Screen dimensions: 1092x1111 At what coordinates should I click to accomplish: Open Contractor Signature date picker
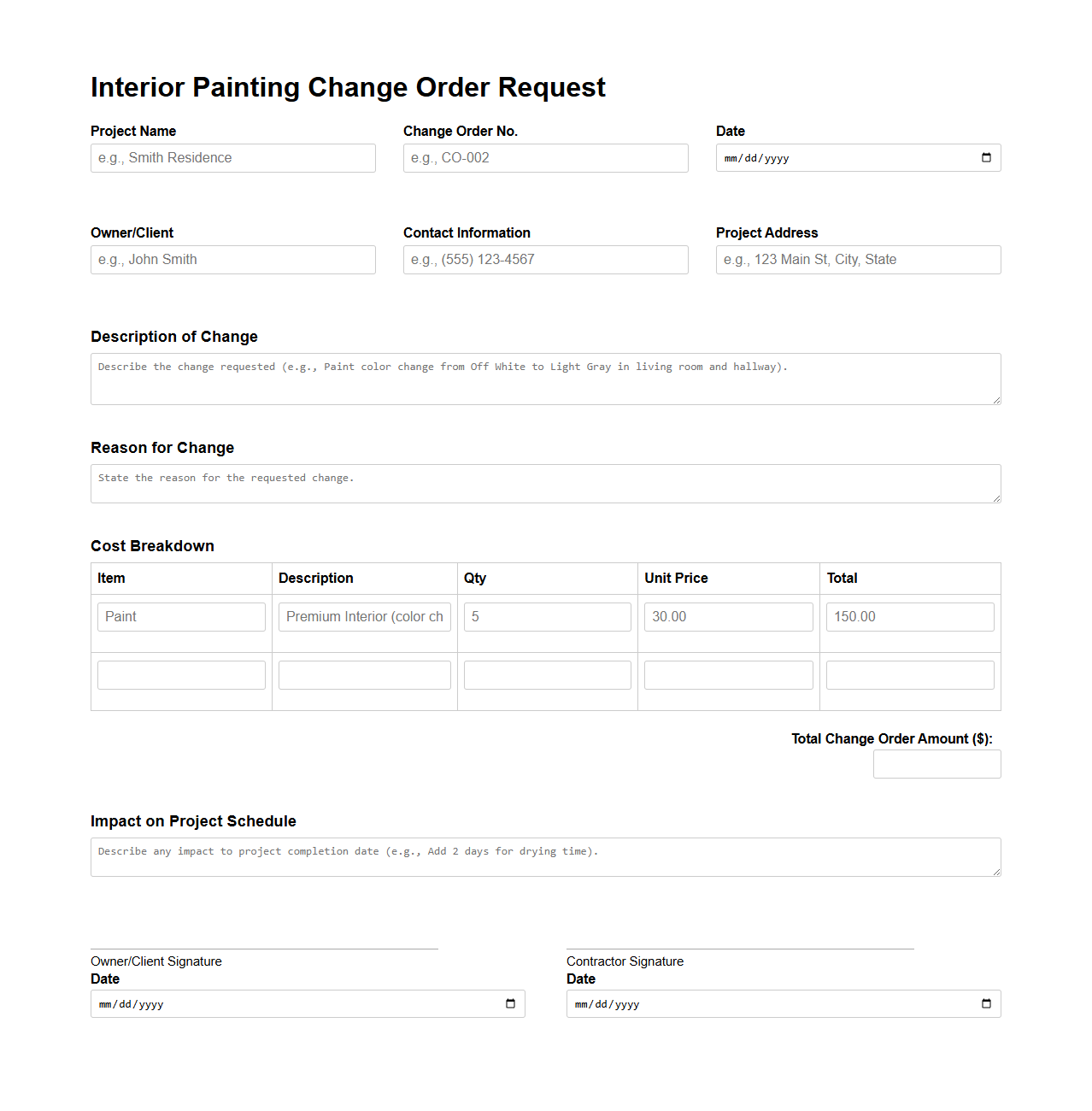coord(987,1003)
